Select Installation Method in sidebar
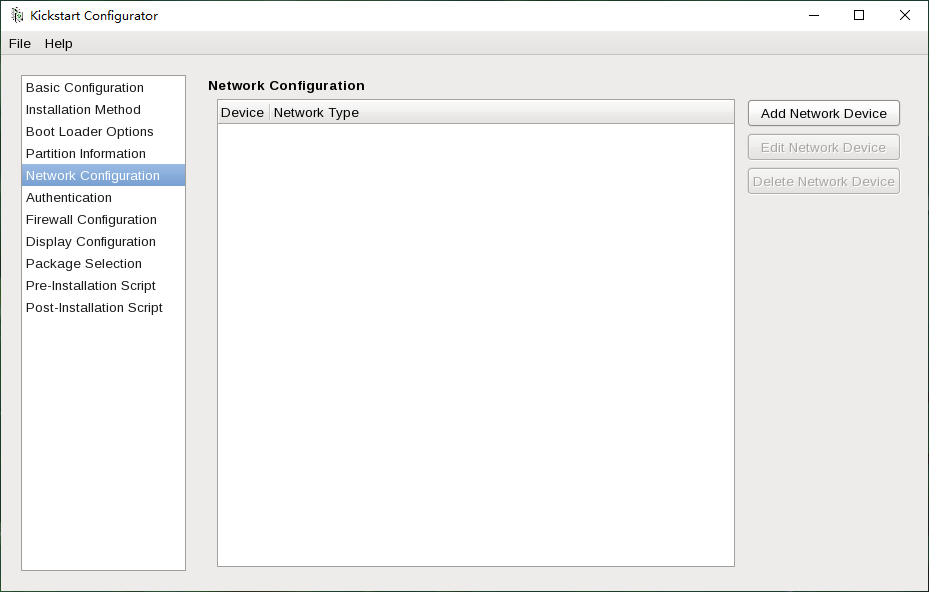Viewport: 929px width, 592px height. 103,110
